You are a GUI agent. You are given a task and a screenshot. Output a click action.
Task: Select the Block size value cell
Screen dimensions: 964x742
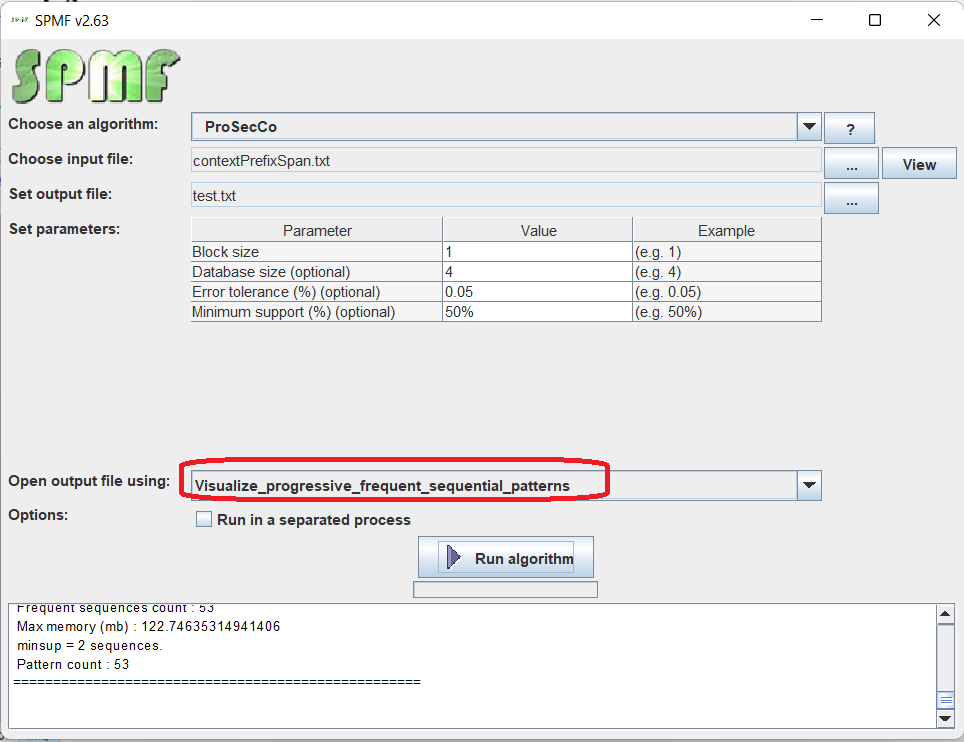coord(537,252)
